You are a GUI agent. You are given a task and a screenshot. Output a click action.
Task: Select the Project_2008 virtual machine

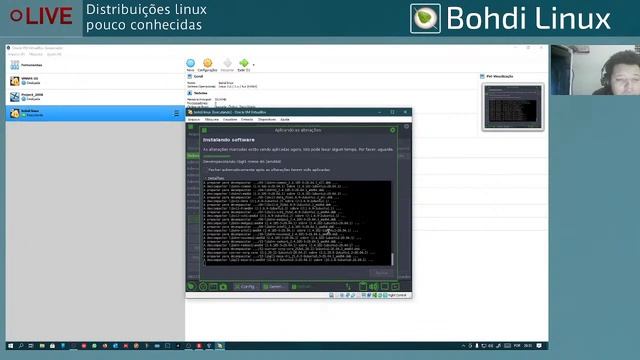click(x=95, y=97)
